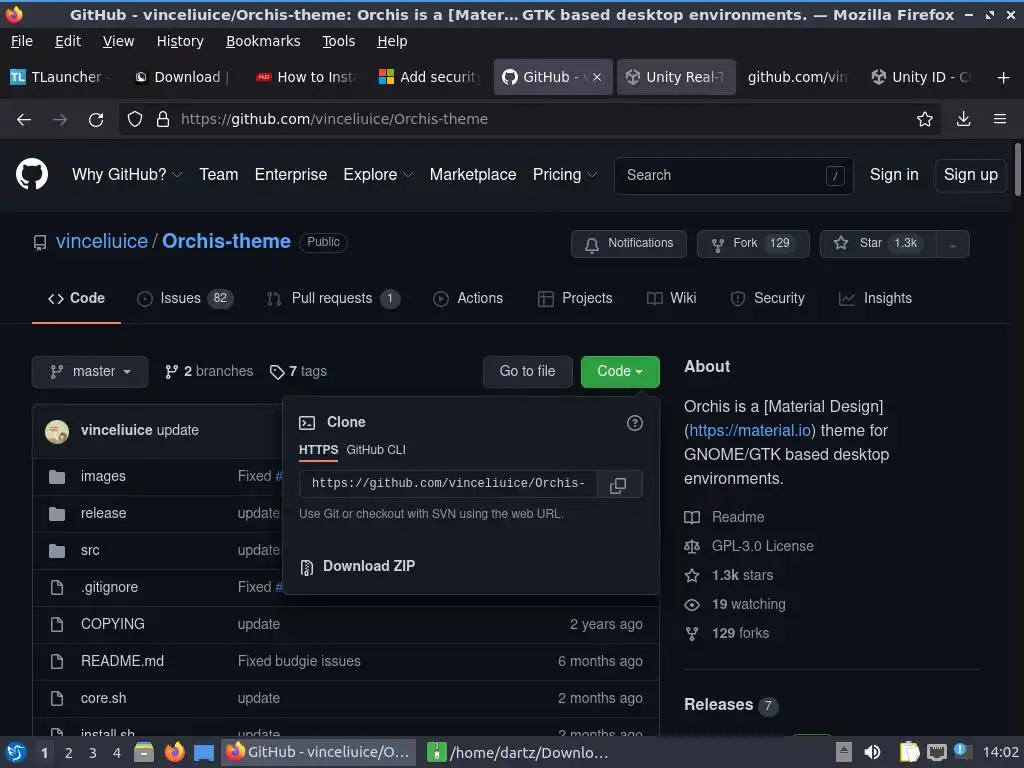Viewport: 1024px width, 768px height.
Task: Expand the Why GitHub? menu
Action: 127,175
